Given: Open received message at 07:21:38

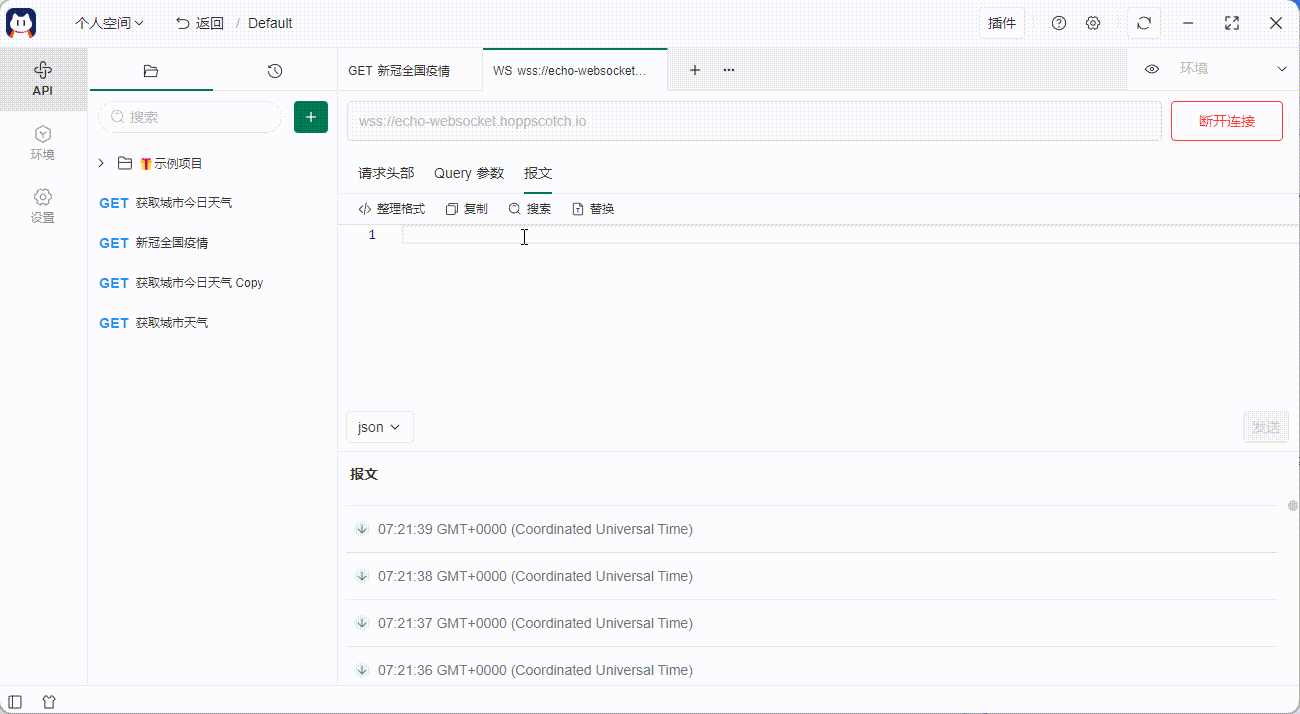Looking at the screenshot, I should 812,576.
